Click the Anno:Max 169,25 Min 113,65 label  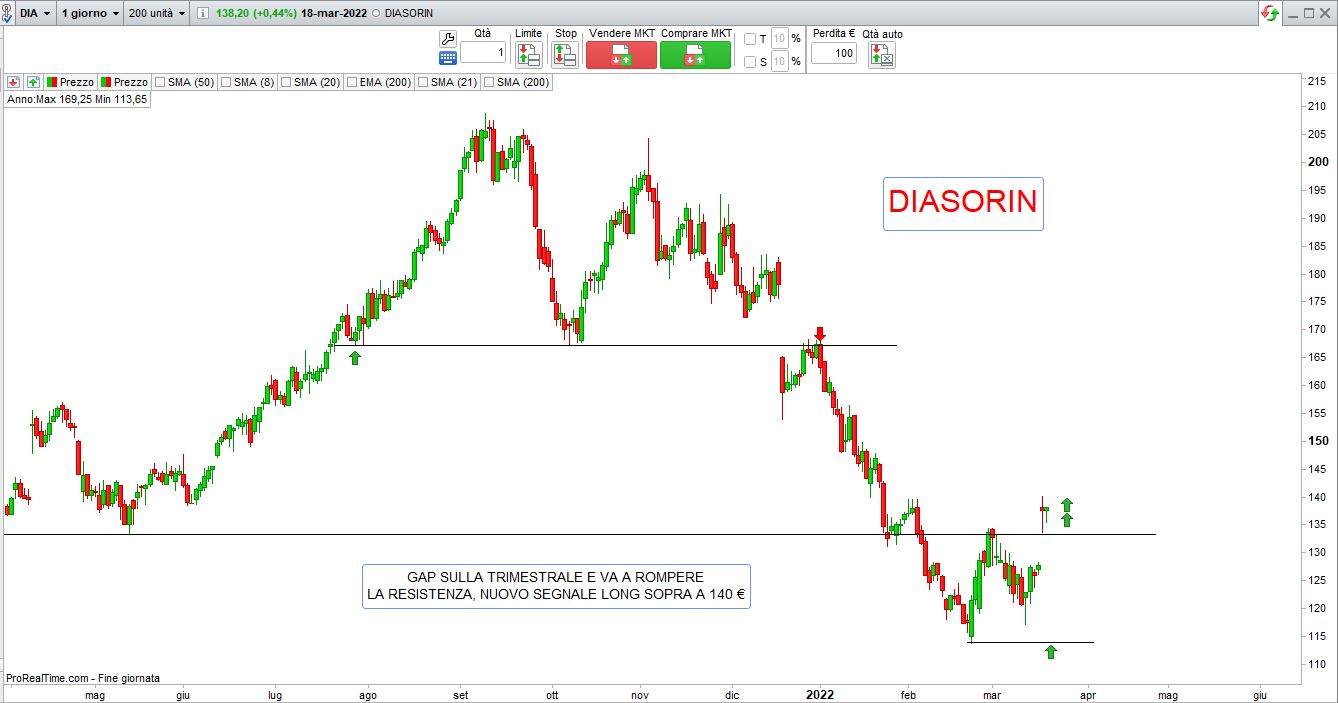77,99
